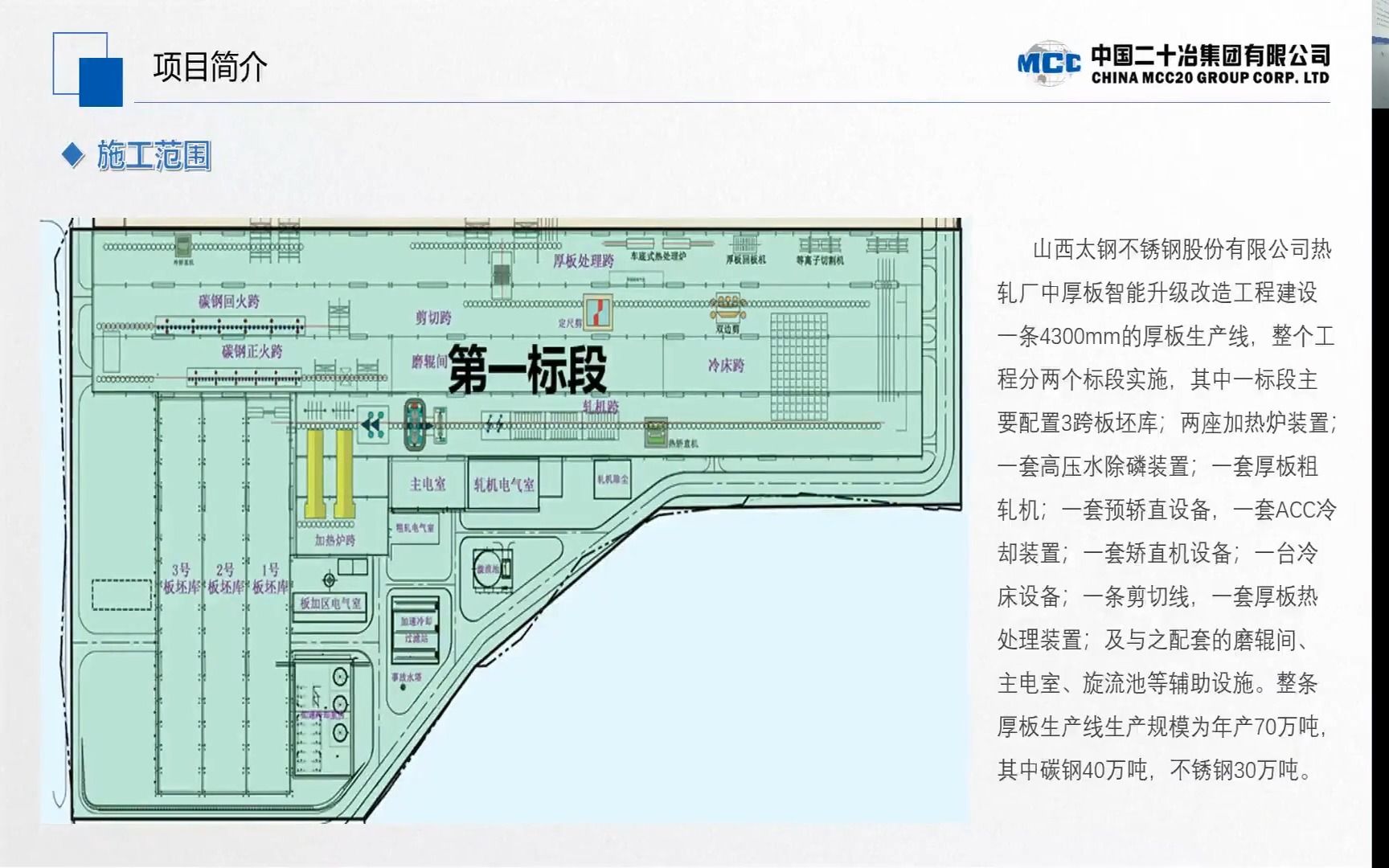The image size is (1389, 868).
Task: Click the 碳钢回火跨 label on plan
Action: pyautogui.click(x=229, y=301)
